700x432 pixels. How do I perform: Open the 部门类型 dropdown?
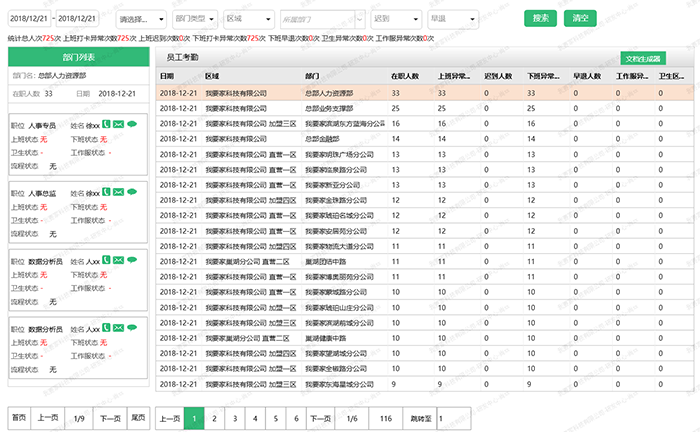coord(195,19)
